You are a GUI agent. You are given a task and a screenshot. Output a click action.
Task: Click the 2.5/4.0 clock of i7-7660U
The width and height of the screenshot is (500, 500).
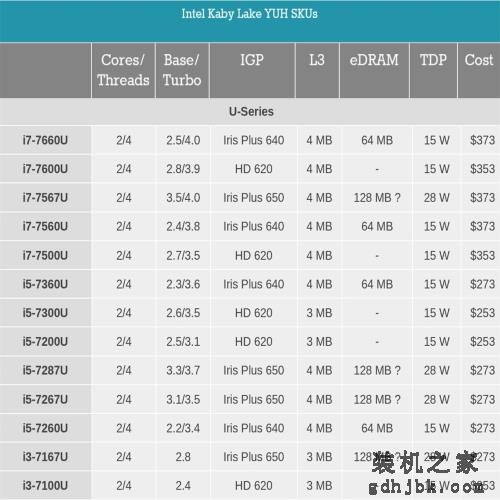click(183, 140)
